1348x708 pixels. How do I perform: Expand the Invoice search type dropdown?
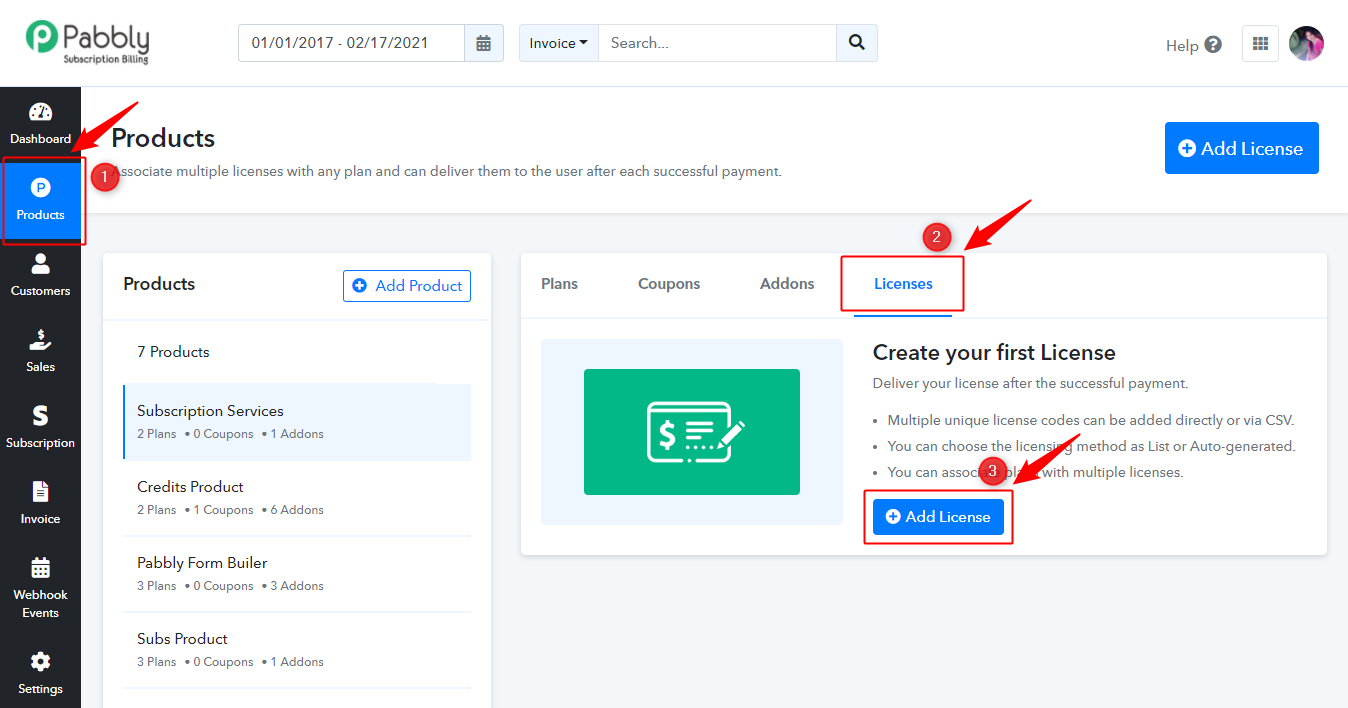click(x=559, y=43)
